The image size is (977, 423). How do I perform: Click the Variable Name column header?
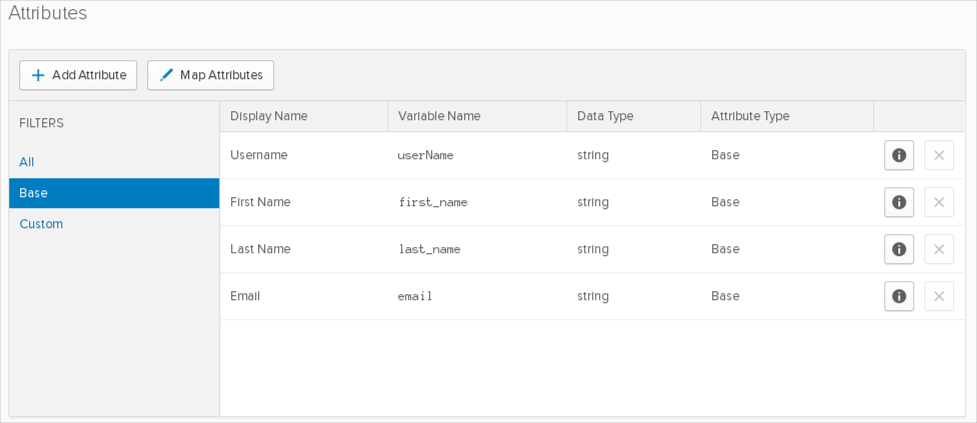click(439, 116)
